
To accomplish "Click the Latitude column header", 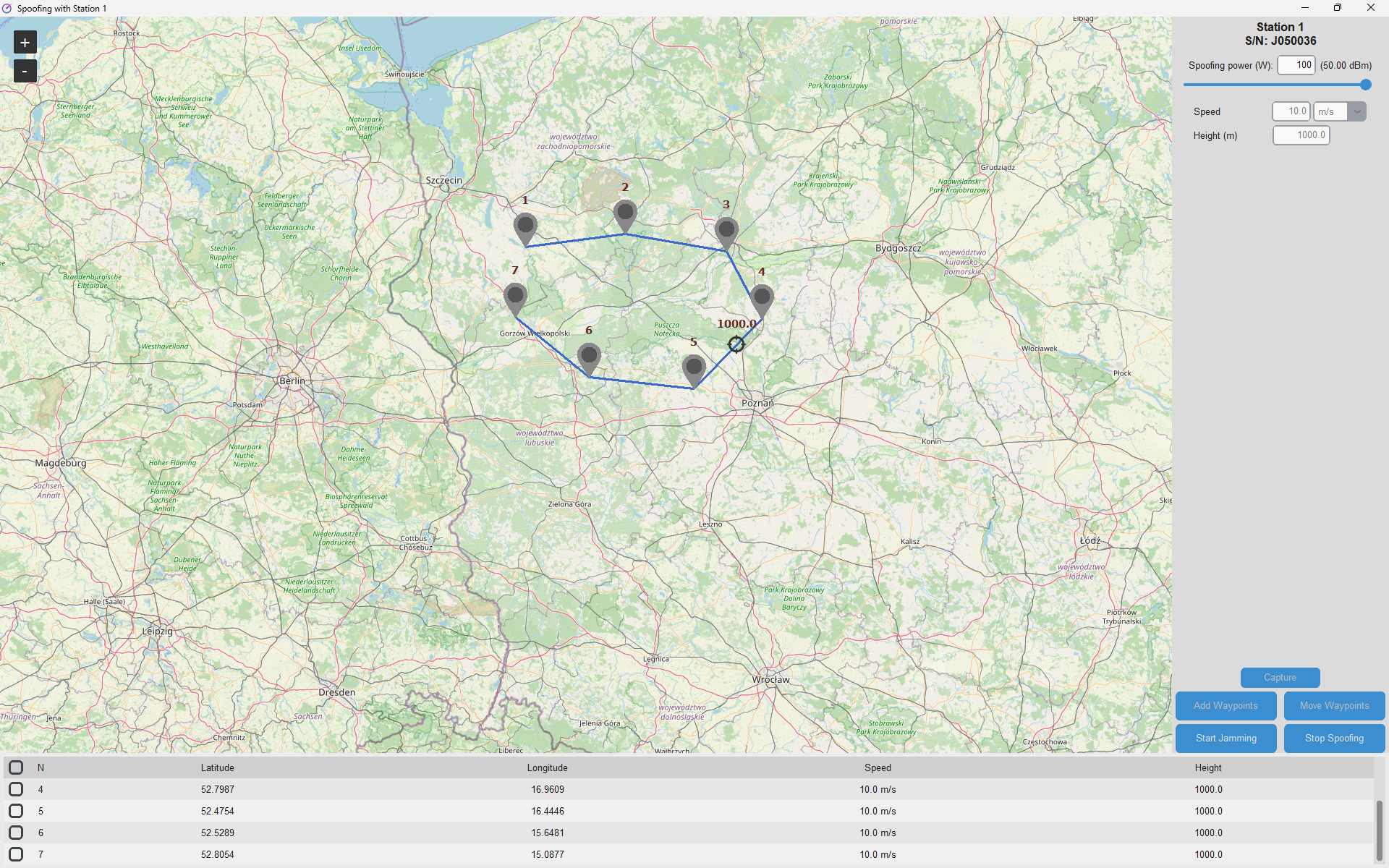I will pos(217,767).
